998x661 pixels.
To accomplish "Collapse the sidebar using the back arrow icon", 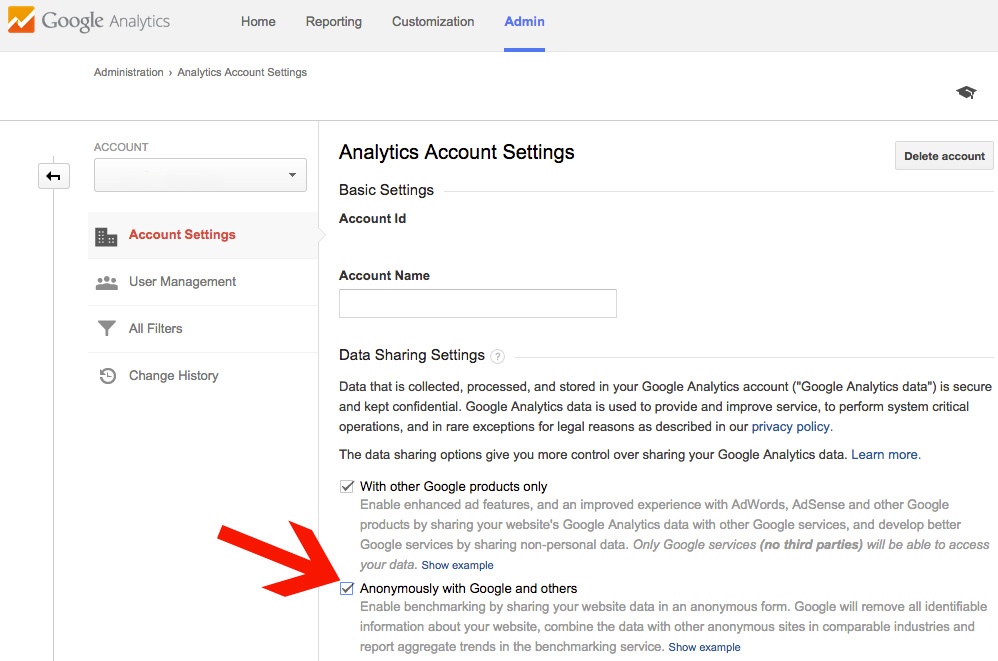I will pyautogui.click(x=52, y=175).
